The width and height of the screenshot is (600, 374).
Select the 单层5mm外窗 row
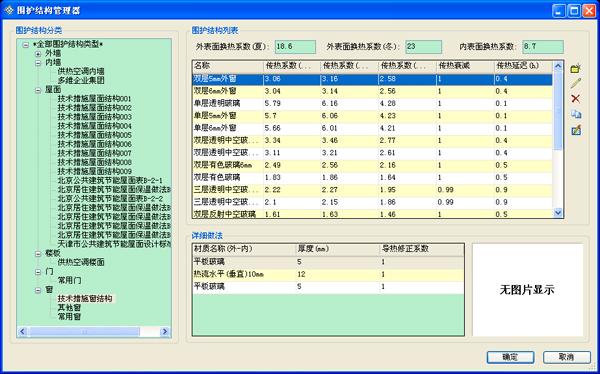tap(372, 116)
